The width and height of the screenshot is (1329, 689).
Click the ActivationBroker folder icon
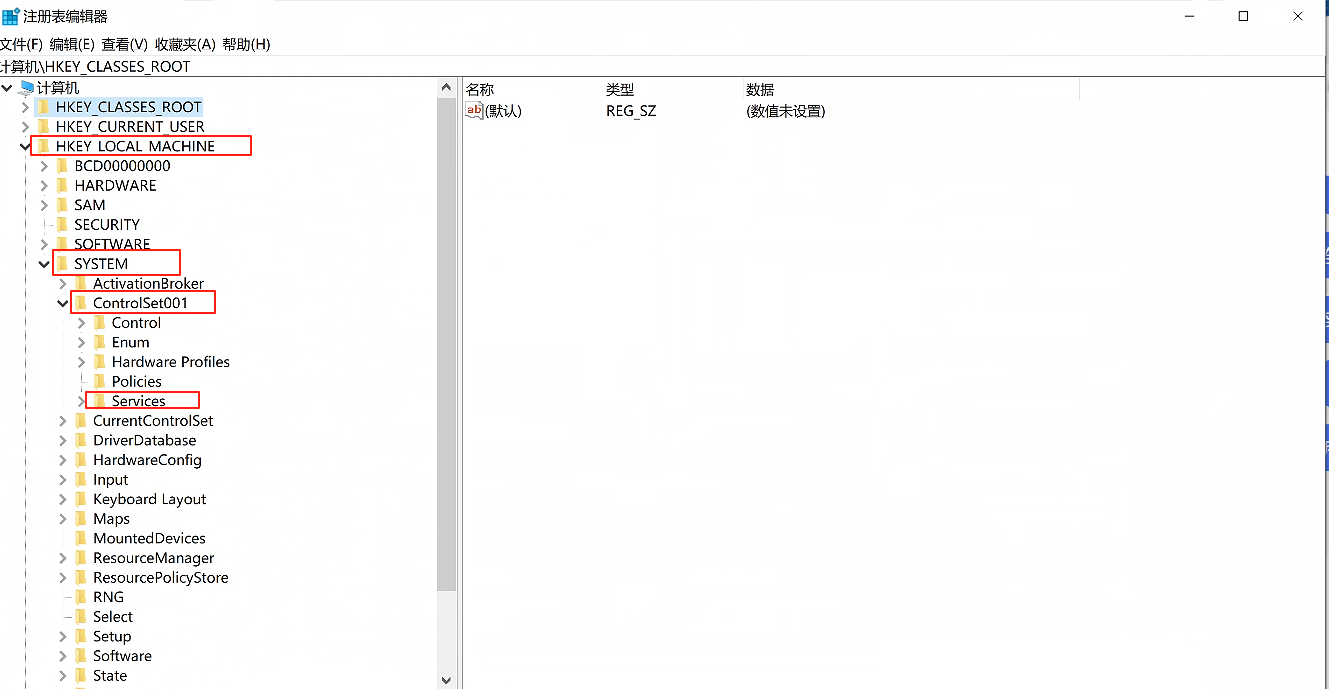(x=81, y=284)
